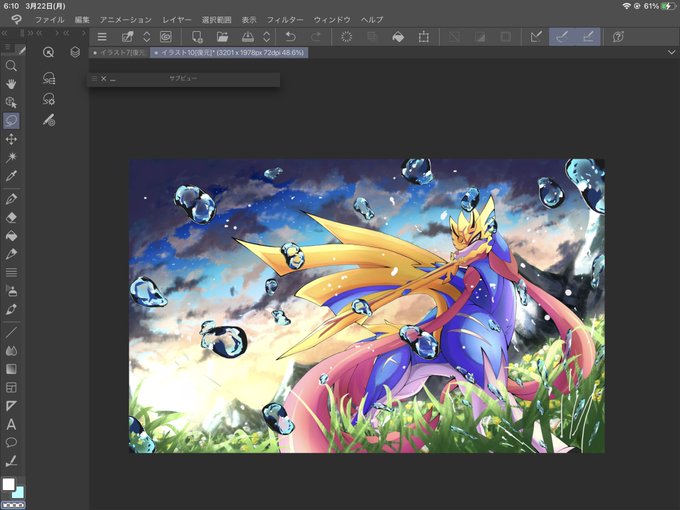680x510 pixels.
Task: Open the command bar hamburger menu
Action: (102, 37)
